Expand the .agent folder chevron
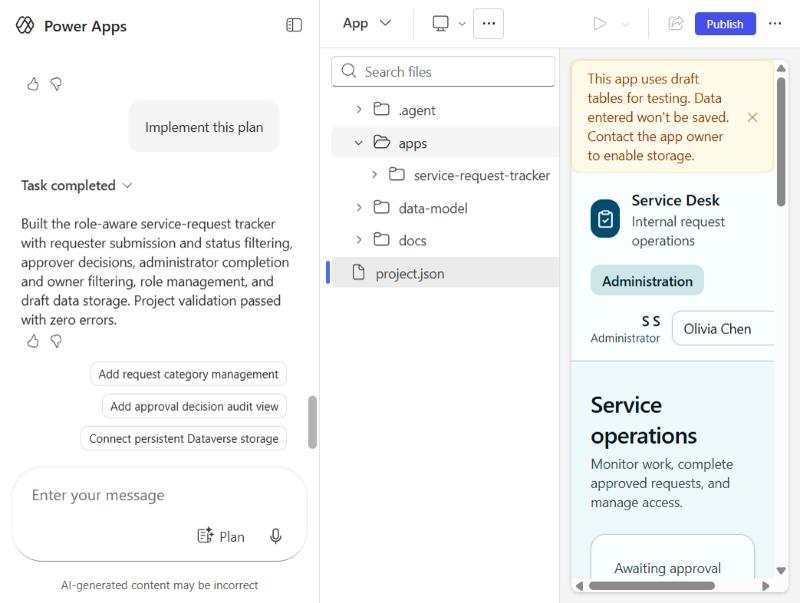The width and height of the screenshot is (800, 603). click(x=359, y=109)
